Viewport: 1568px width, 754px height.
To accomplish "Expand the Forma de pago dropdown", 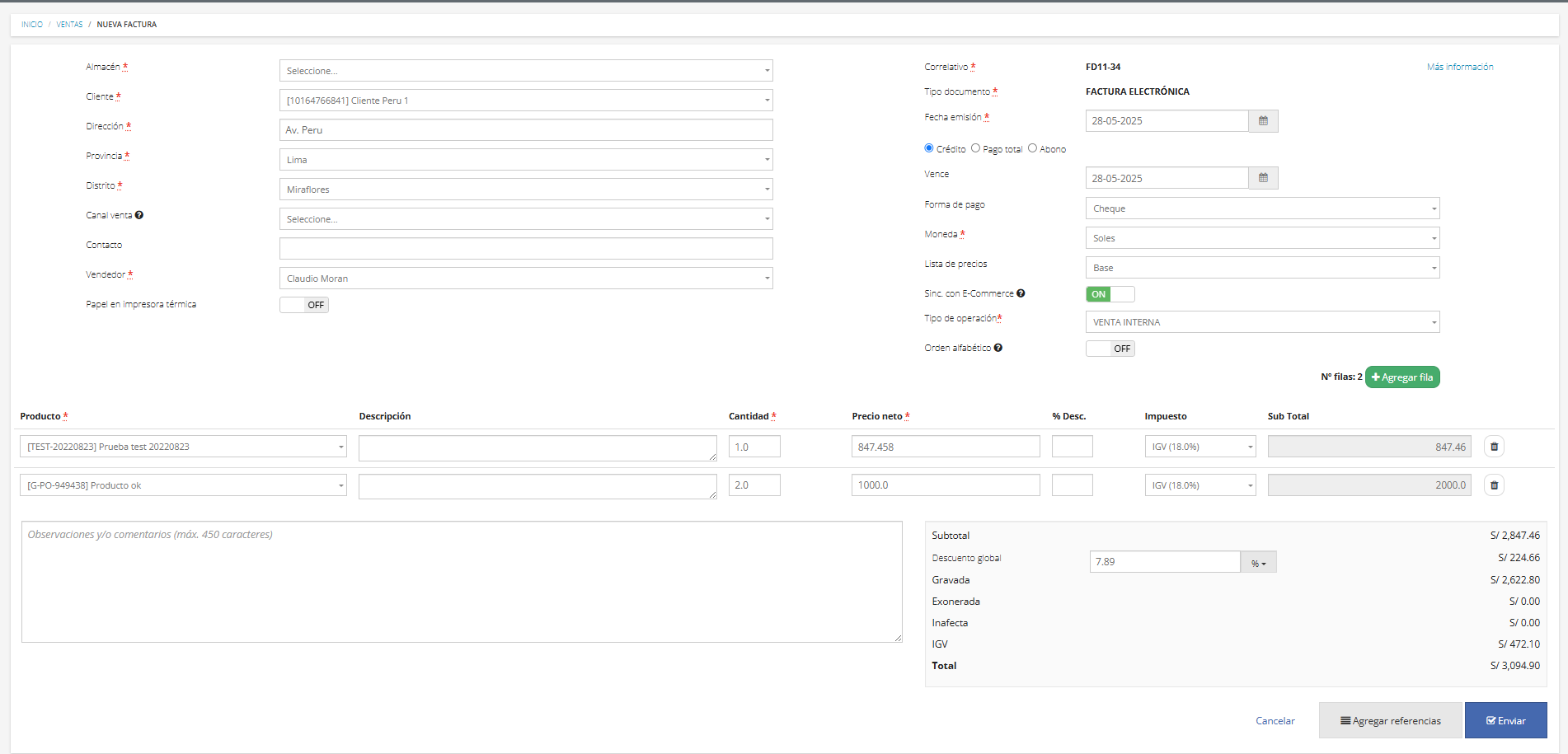I will (1262, 208).
